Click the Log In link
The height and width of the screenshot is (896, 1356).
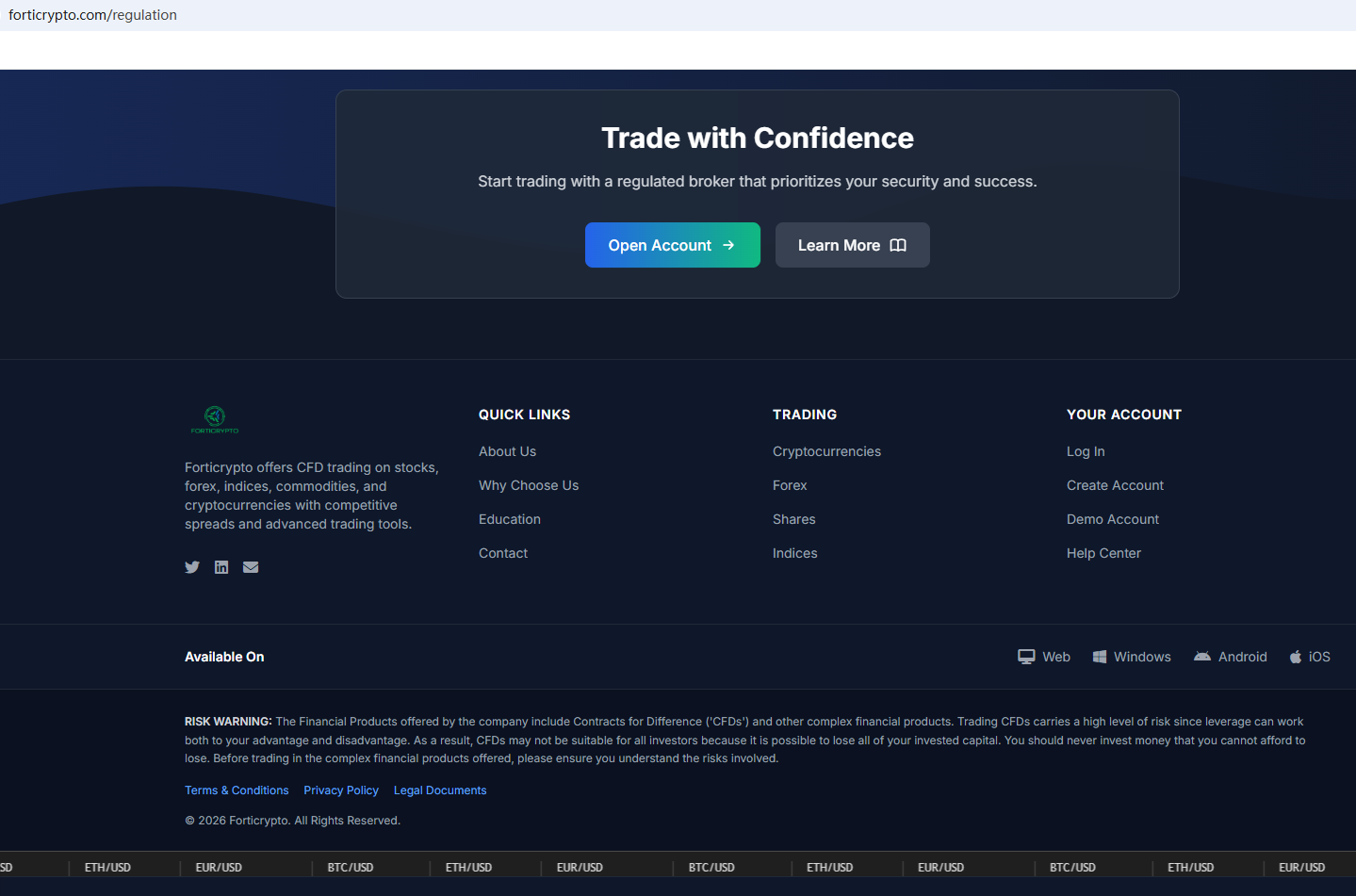[1086, 451]
